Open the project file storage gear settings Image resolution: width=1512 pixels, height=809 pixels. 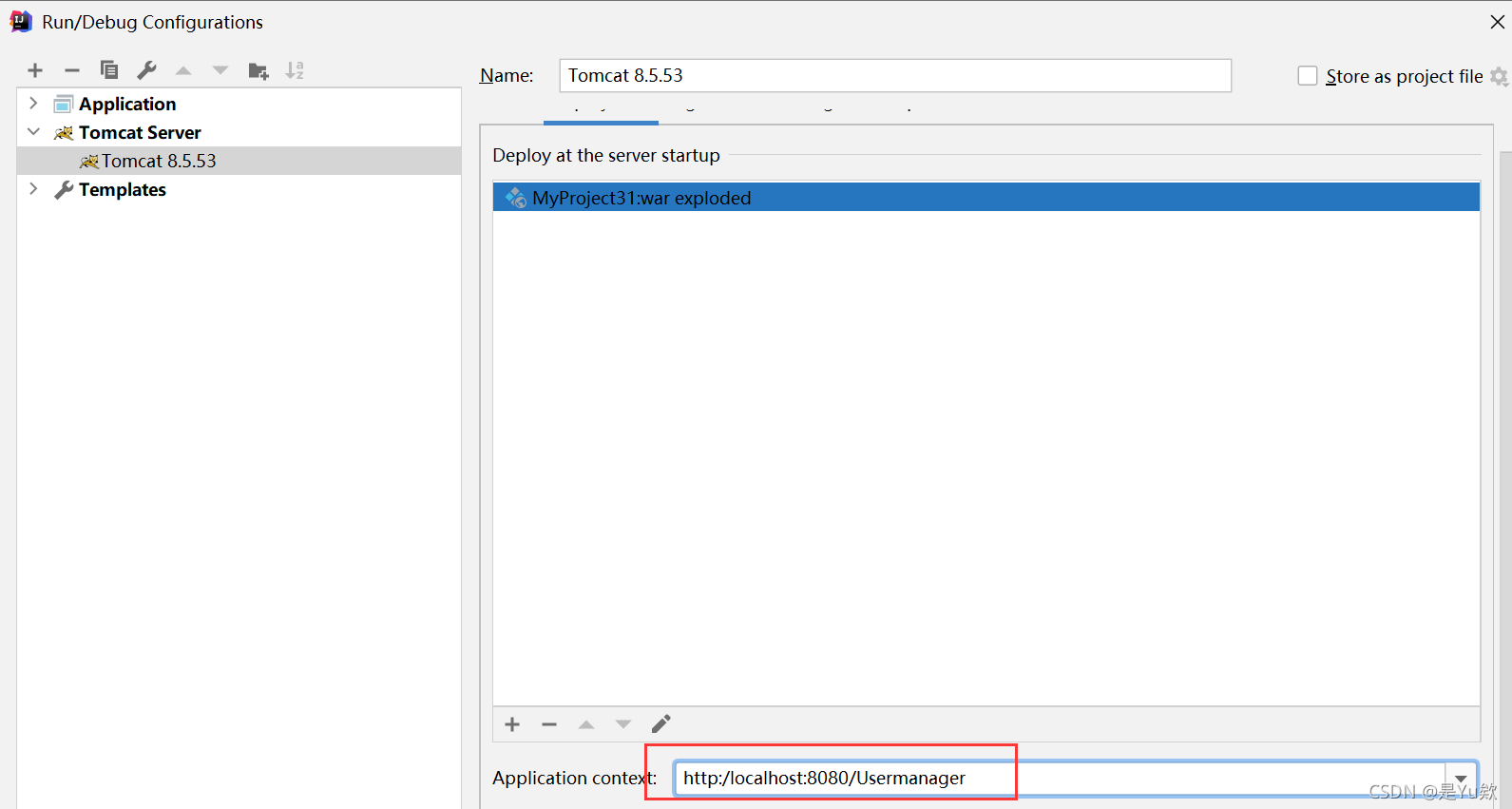click(1499, 76)
